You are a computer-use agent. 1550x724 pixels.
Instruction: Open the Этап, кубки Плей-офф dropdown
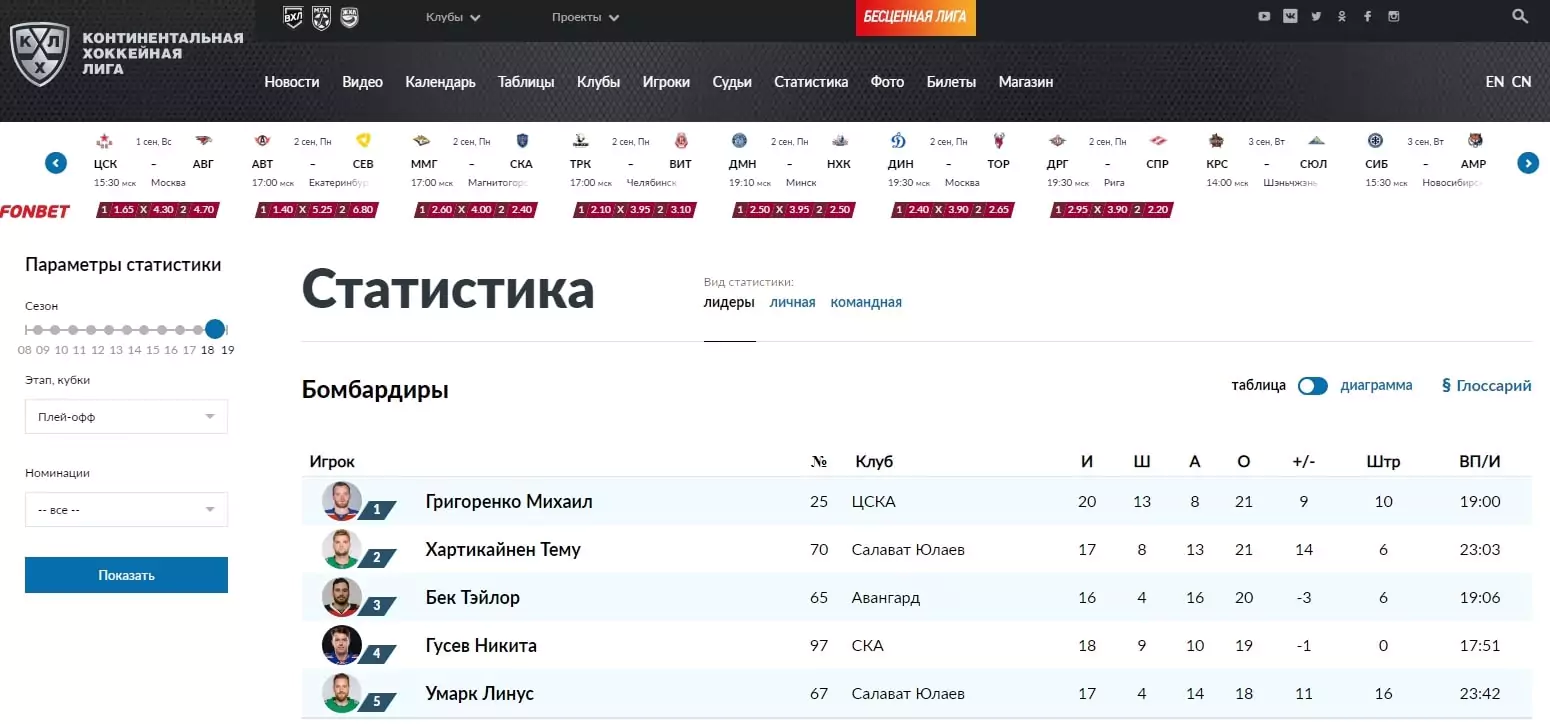point(126,417)
